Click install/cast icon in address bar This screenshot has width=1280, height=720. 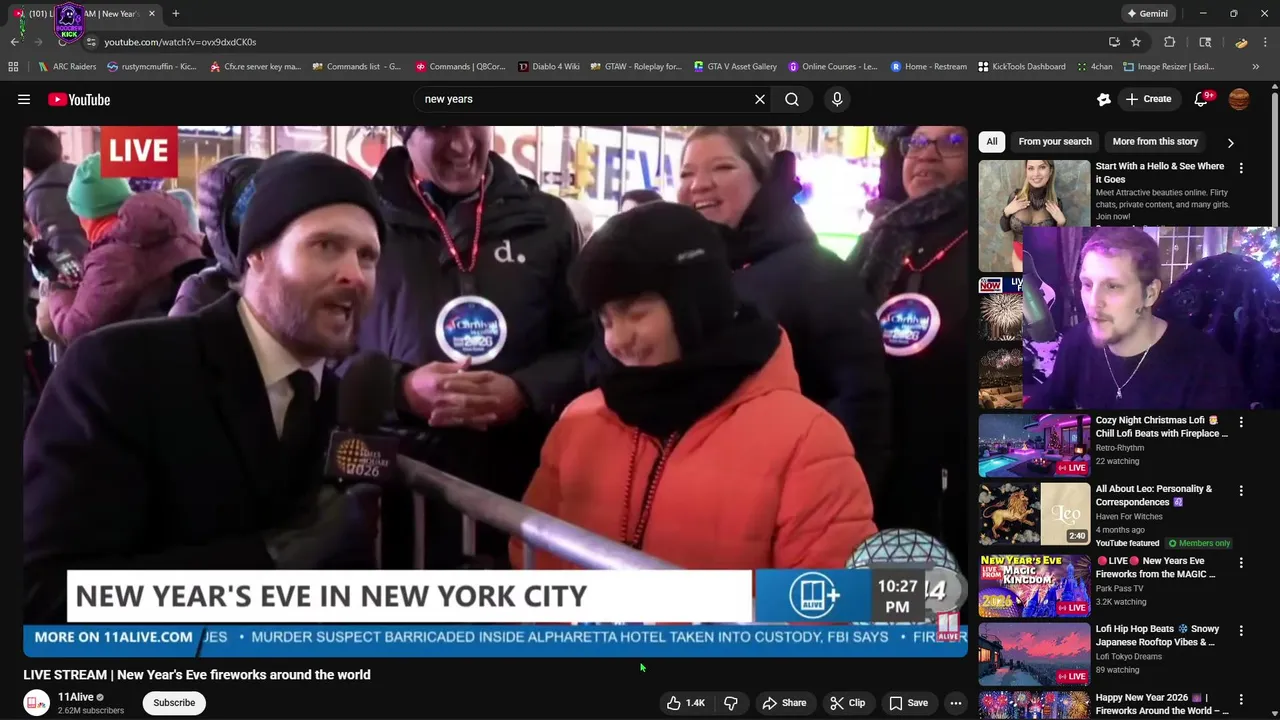click(1114, 42)
